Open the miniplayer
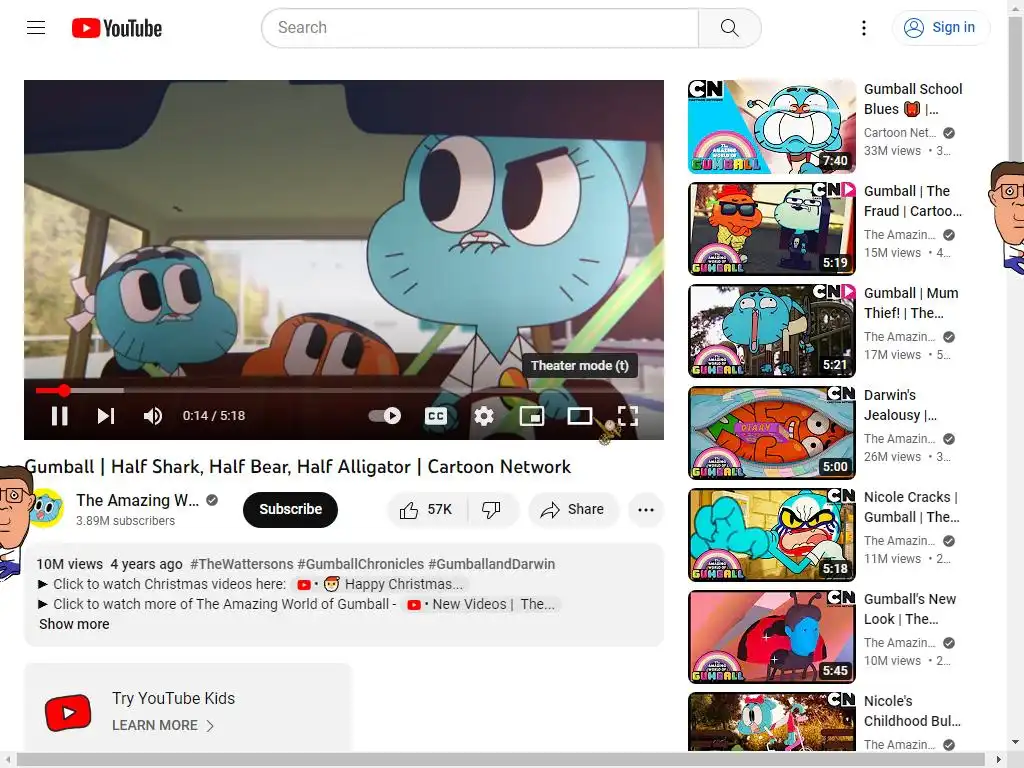 pyautogui.click(x=532, y=416)
